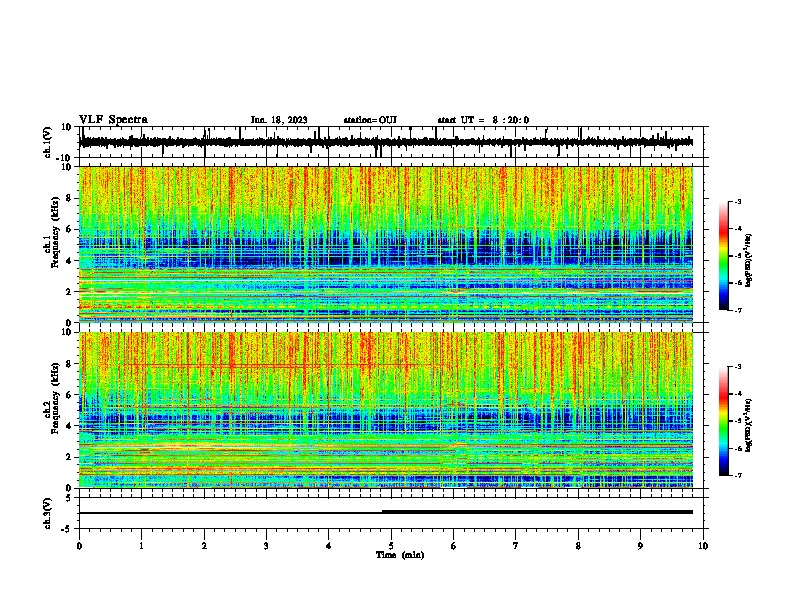792x612 pixels.
Task: Click the "start UT = 8:20:0" header text
Action: [483, 120]
